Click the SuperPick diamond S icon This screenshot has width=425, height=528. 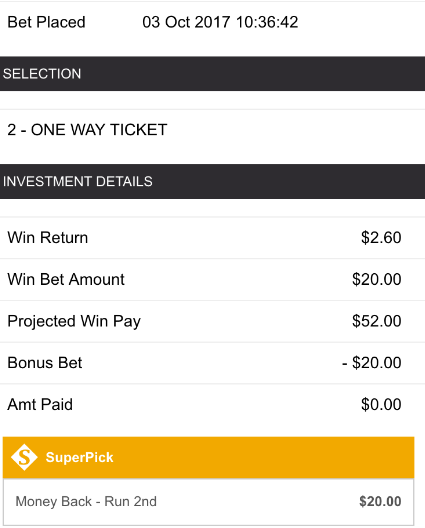point(24,457)
